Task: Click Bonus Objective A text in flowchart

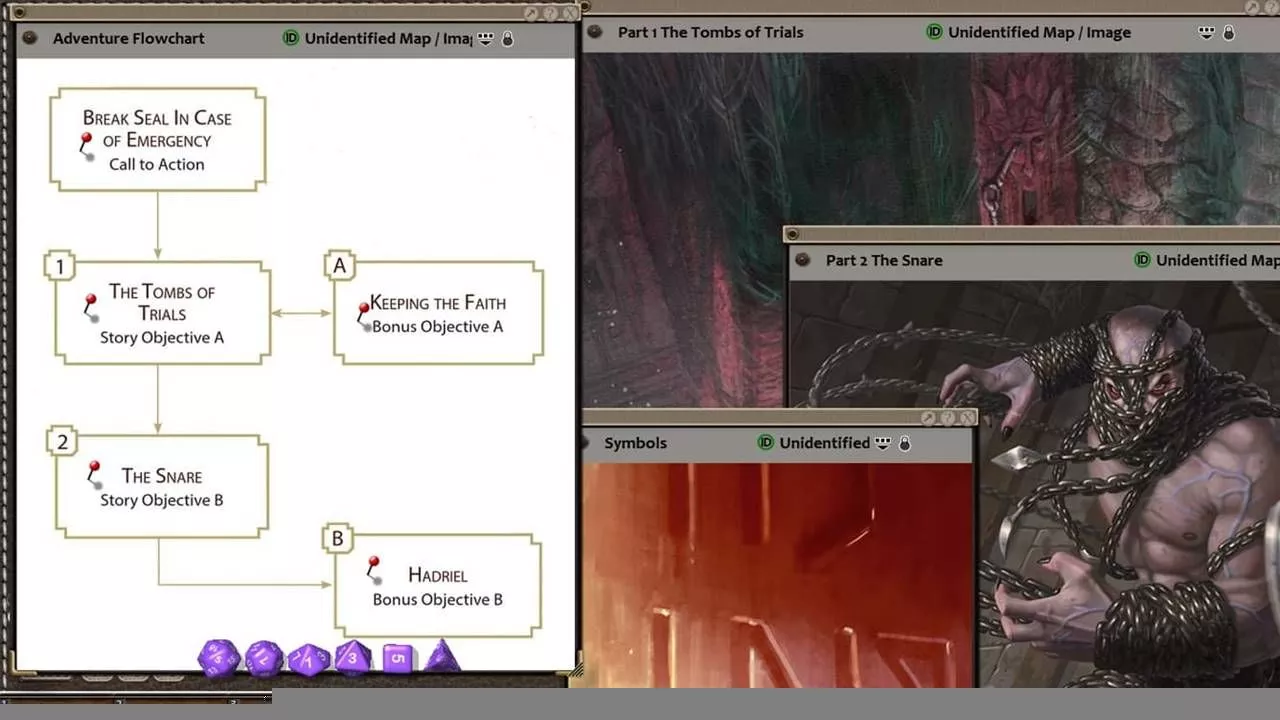Action: click(x=437, y=326)
